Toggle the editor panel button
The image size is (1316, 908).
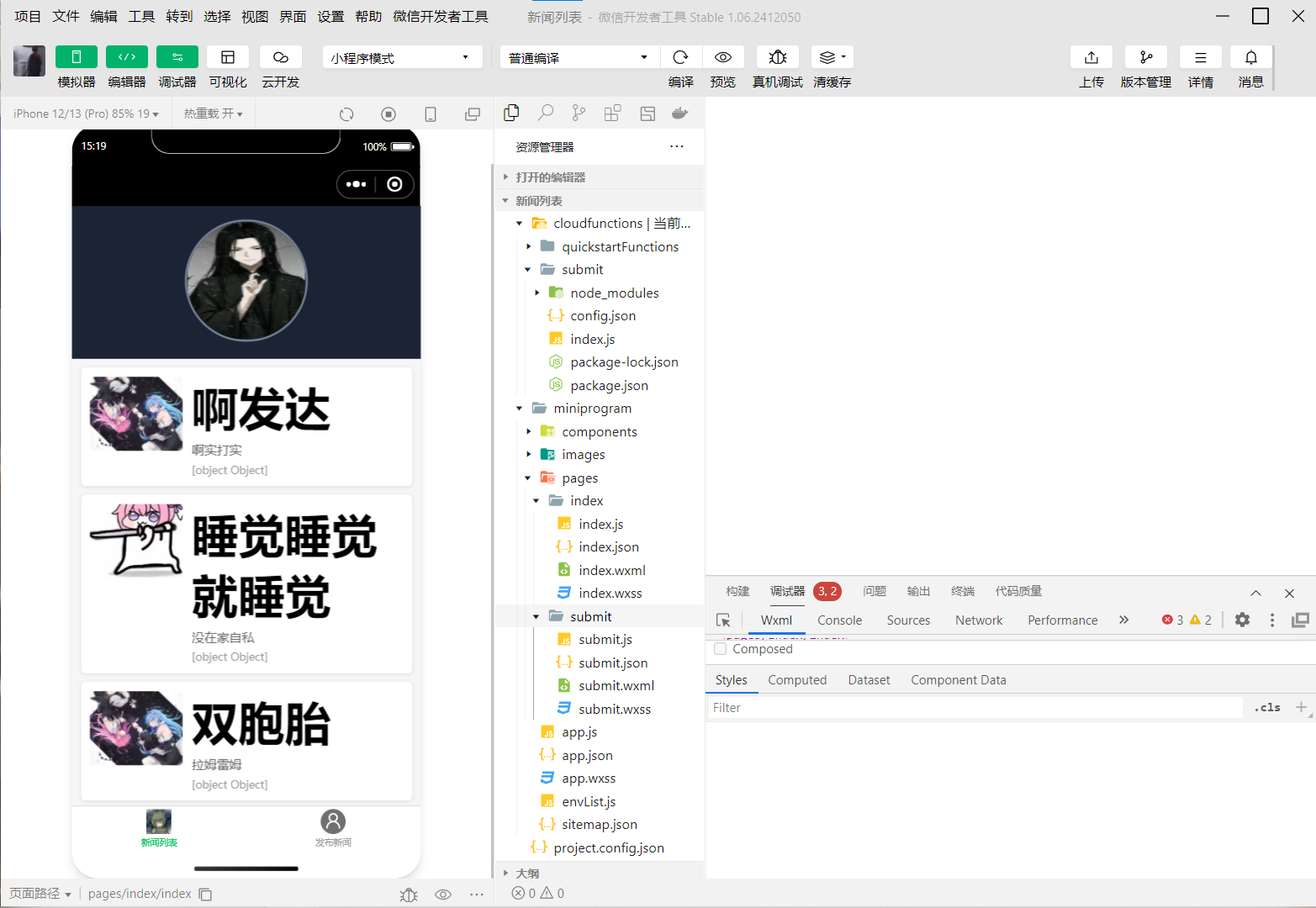127,57
